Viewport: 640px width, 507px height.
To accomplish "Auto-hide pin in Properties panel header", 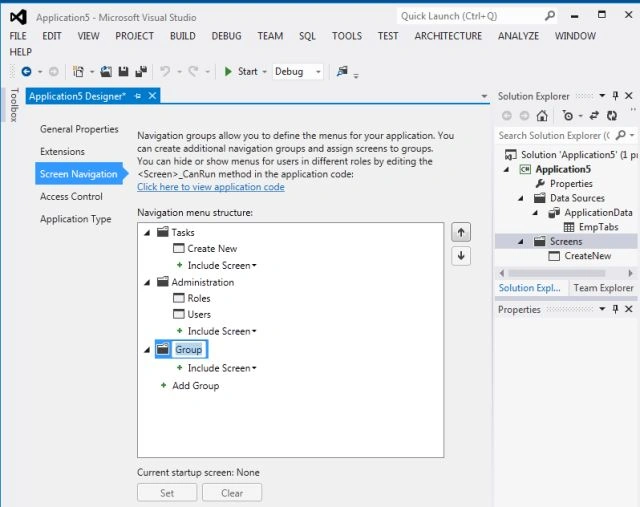I will tap(615, 309).
